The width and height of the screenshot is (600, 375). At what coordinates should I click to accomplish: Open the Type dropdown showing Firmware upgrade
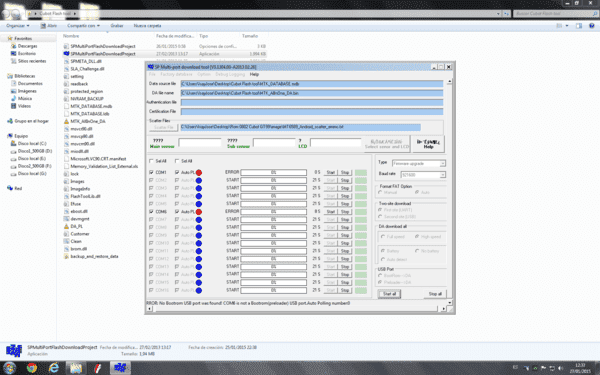[419, 163]
